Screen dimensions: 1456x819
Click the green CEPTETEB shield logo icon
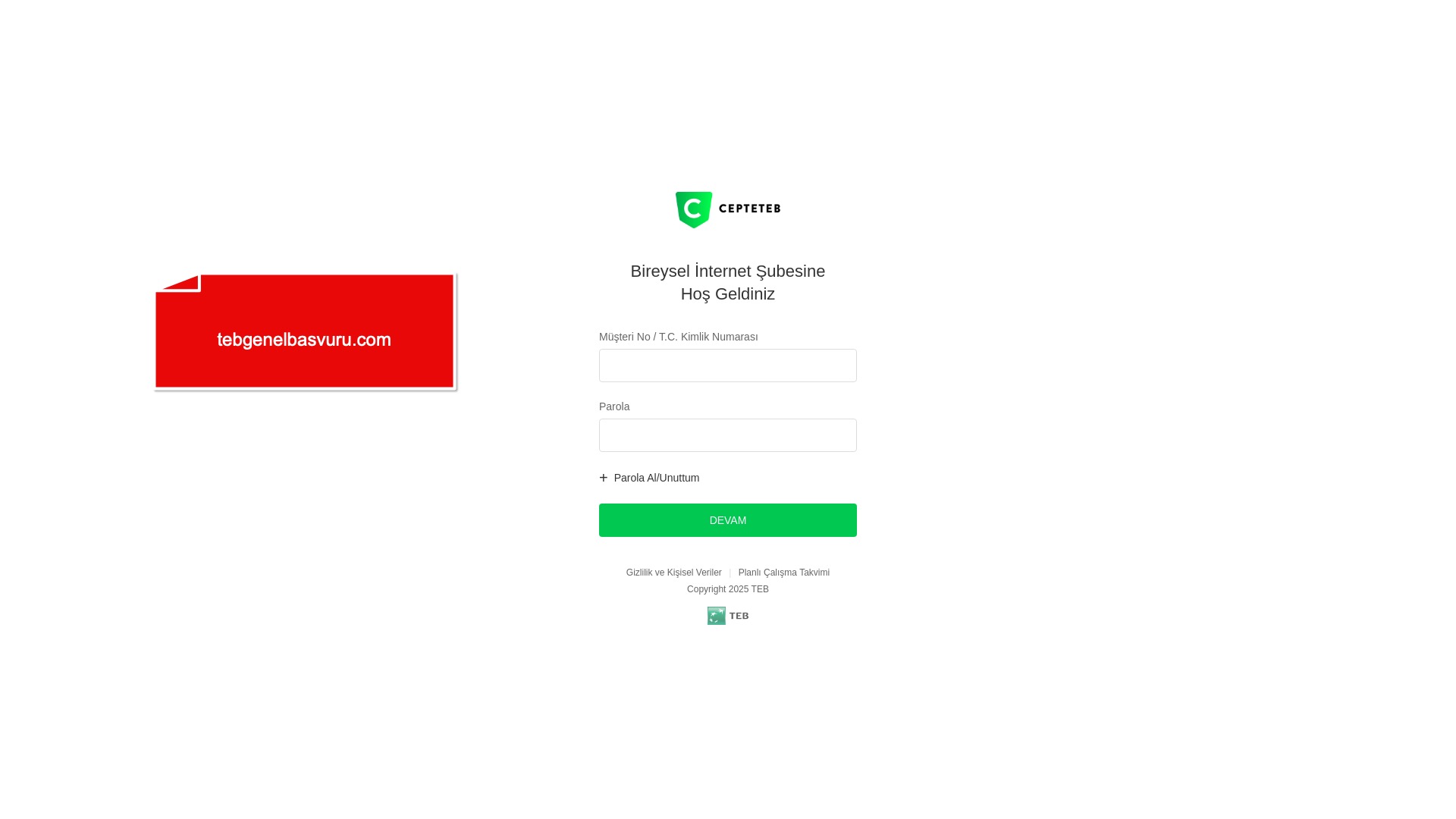(694, 210)
